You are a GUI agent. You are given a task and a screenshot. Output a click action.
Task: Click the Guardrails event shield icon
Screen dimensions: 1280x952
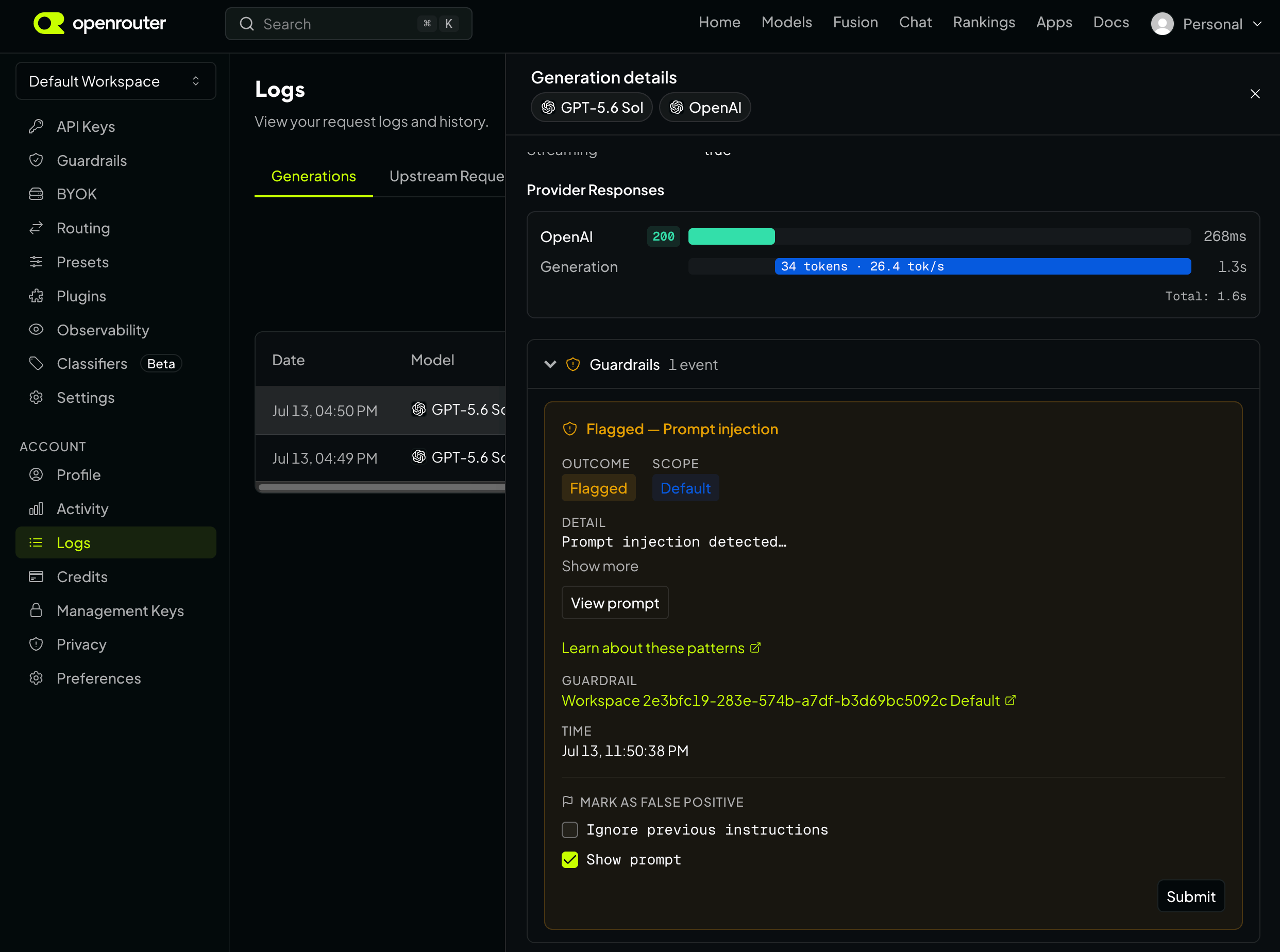pos(573,364)
